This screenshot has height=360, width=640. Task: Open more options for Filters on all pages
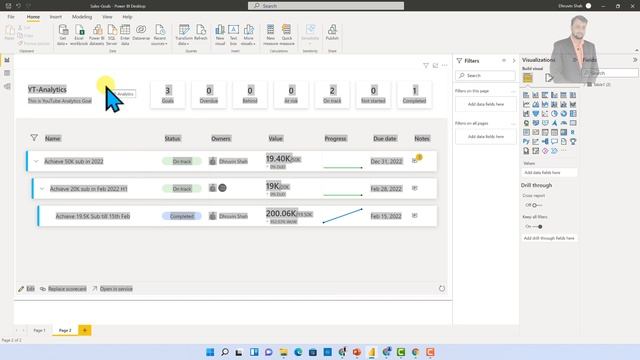point(513,123)
